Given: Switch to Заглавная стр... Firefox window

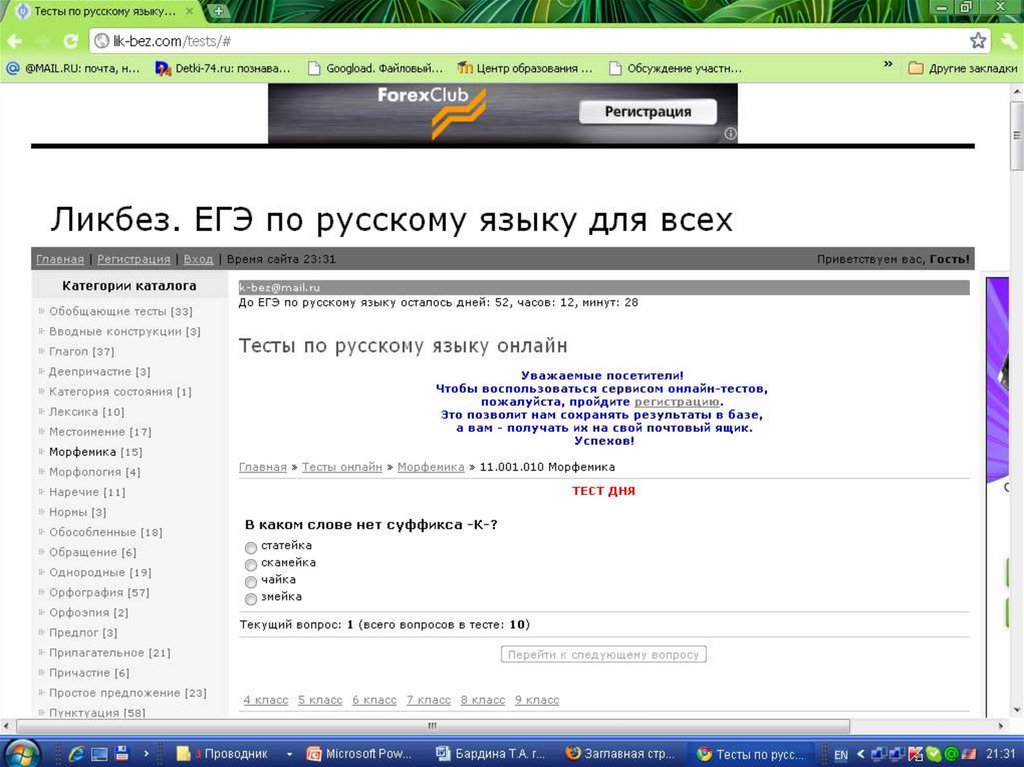Looking at the screenshot, I should click(622, 753).
